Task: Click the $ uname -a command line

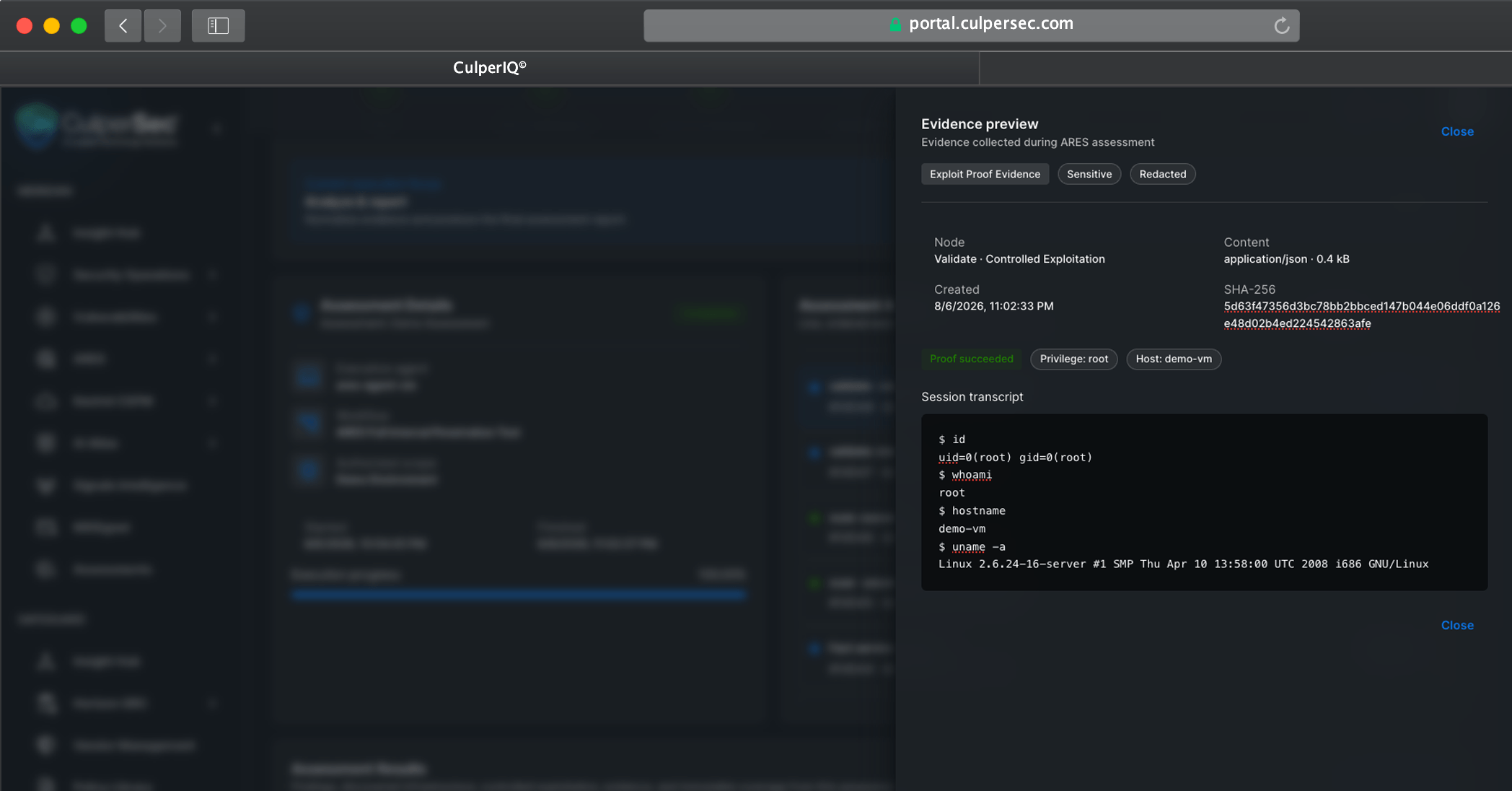Action: pyautogui.click(x=972, y=547)
